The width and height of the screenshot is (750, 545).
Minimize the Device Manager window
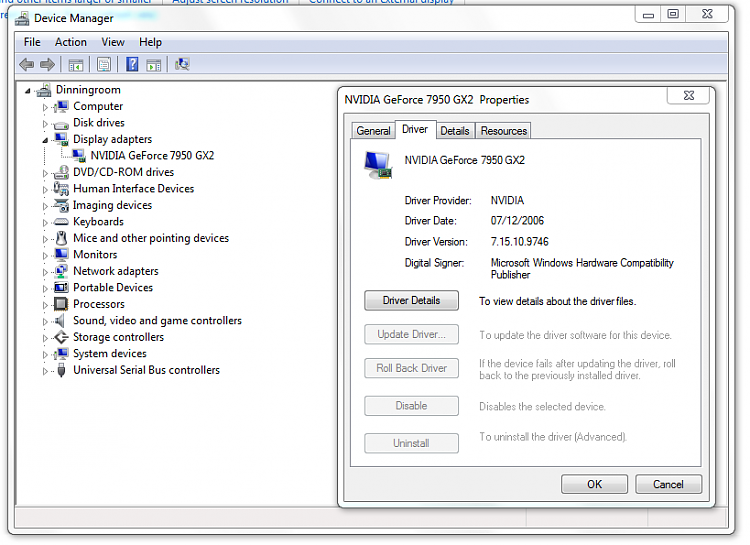coord(648,15)
